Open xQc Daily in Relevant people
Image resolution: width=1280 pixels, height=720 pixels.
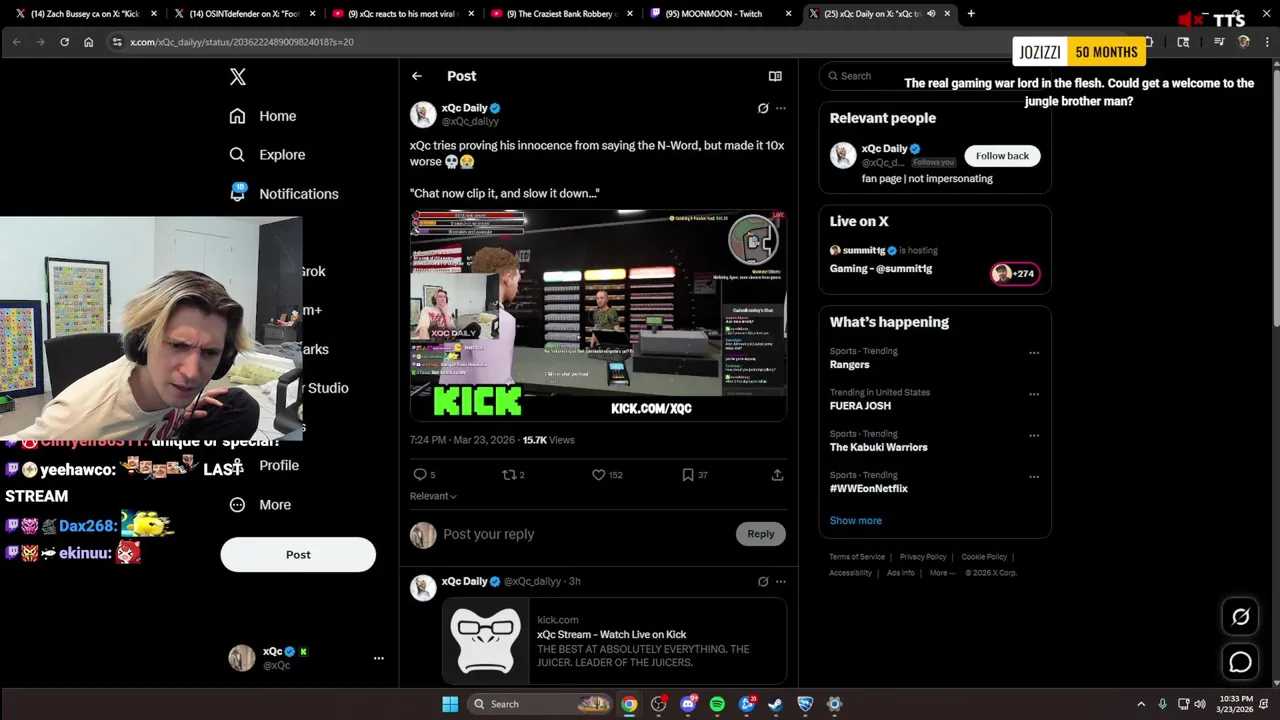click(885, 149)
